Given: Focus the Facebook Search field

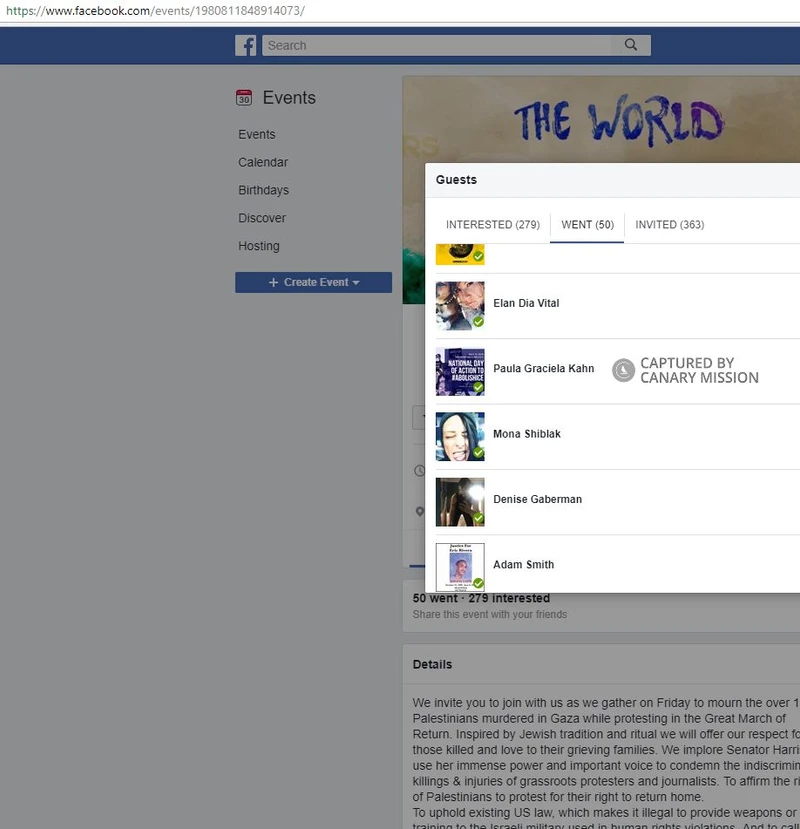Looking at the screenshot, I should click(x=436, y=45).
